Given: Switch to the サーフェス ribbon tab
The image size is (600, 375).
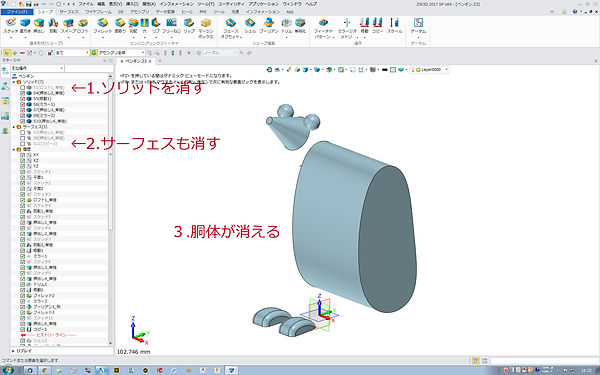Looking at the screenshot, I should point(68,12).
